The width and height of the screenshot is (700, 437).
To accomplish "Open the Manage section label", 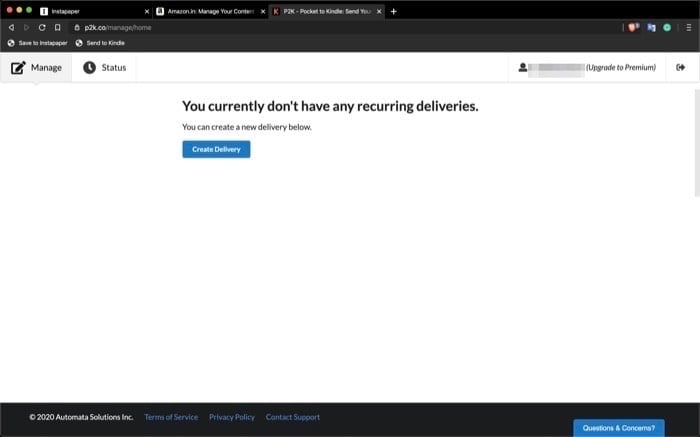I will point(46,68).
